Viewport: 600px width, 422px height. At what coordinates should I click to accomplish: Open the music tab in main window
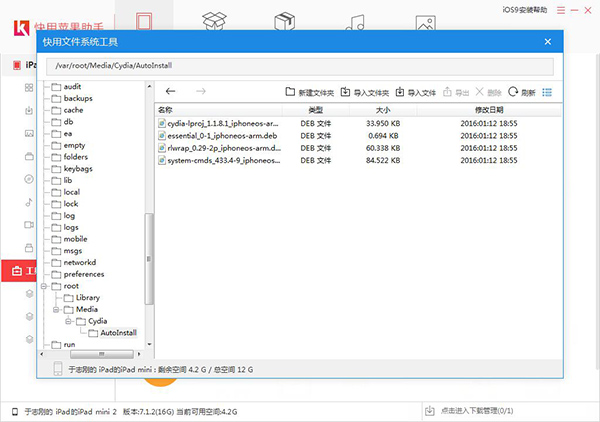(x=355, y=22)
